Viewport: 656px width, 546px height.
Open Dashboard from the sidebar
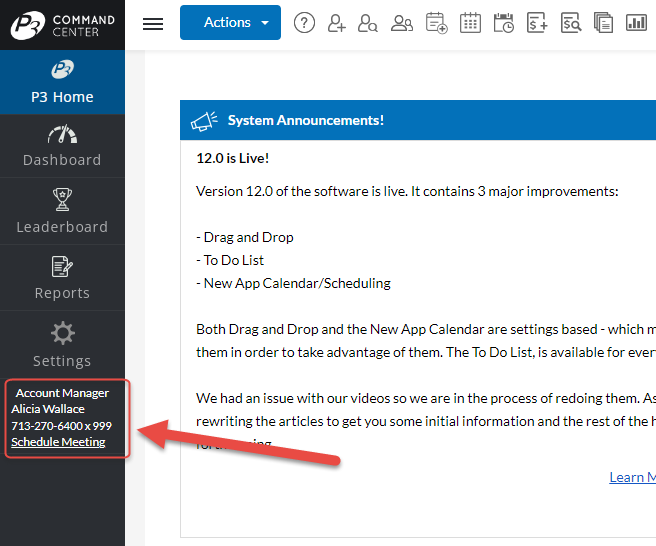62,146
